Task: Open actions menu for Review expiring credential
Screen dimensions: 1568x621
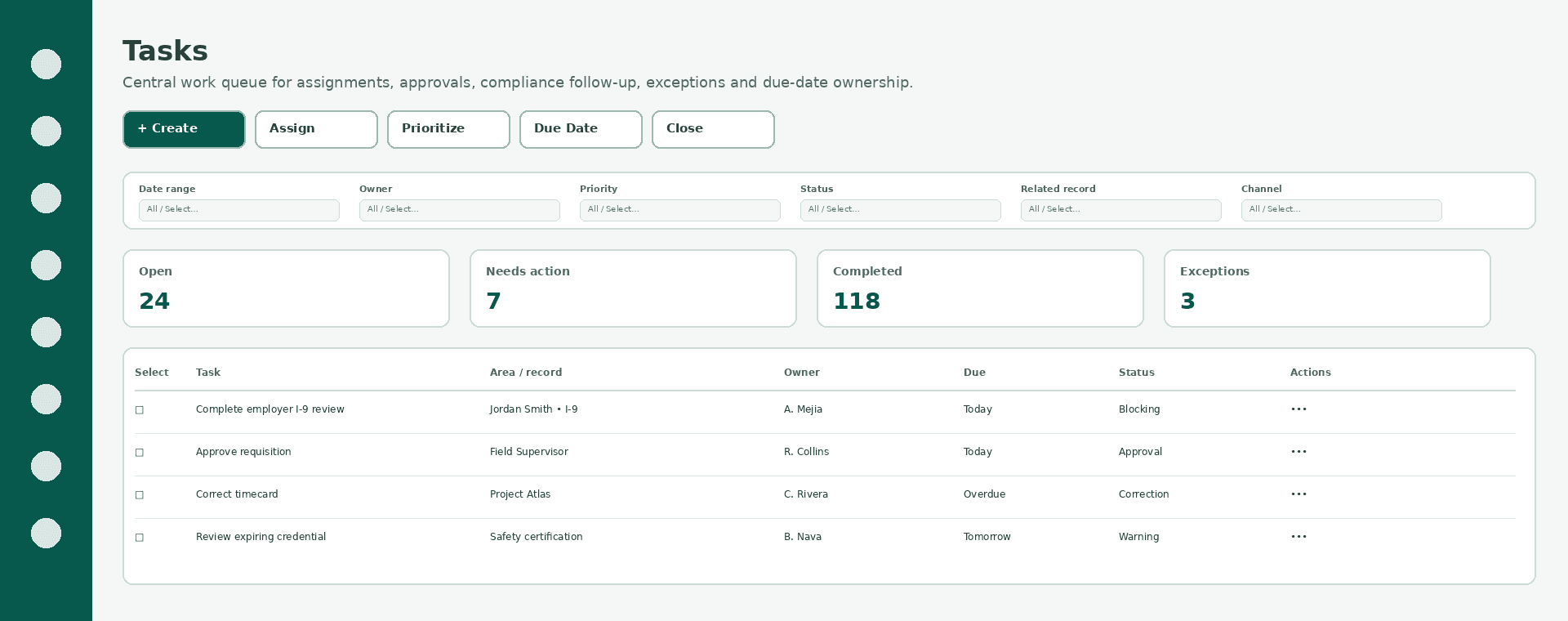Action: click(x=1298, y=537)
